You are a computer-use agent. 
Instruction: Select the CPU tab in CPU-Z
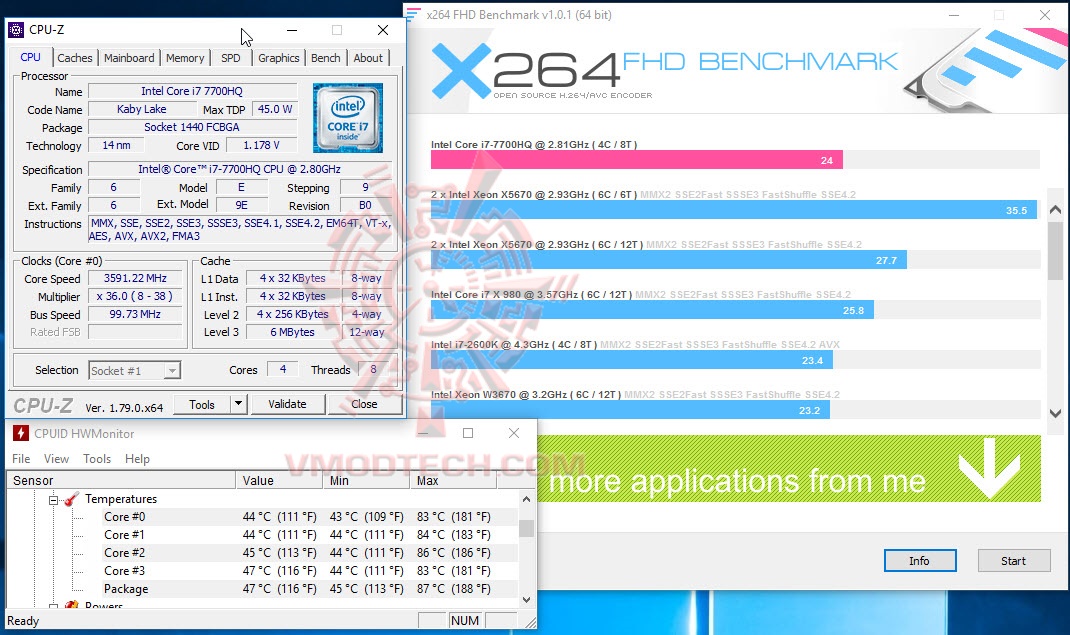[x=30, y=57]
